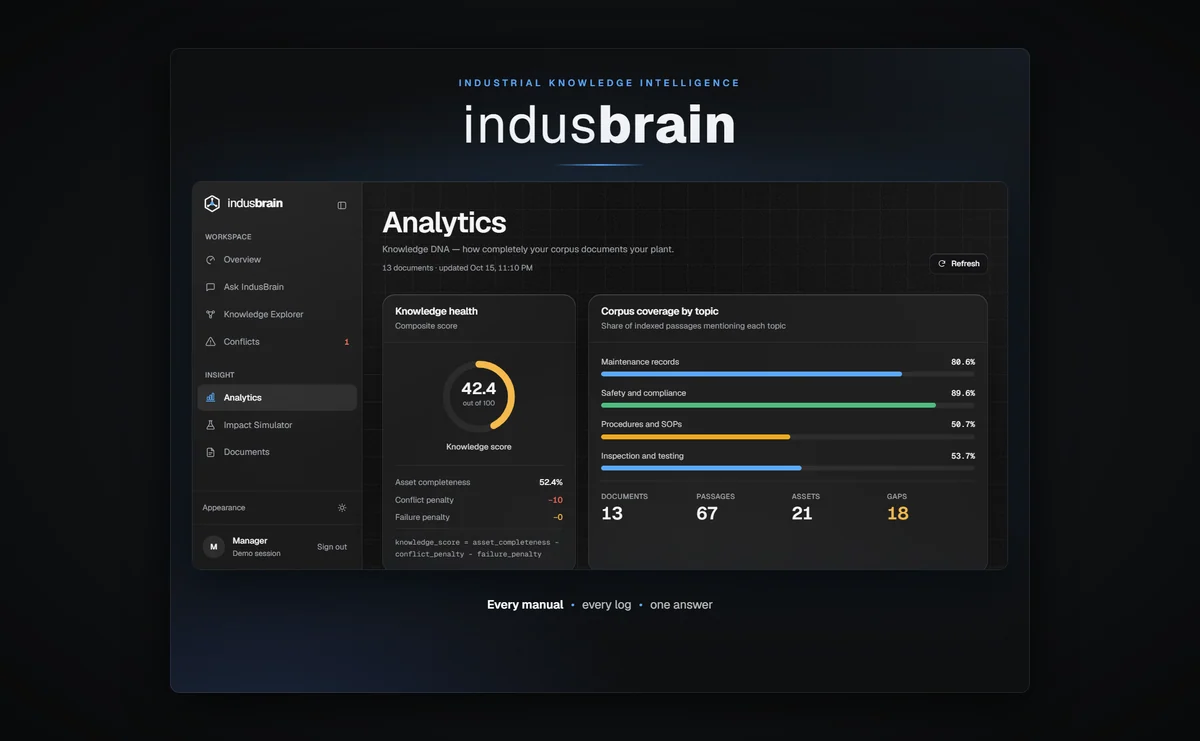The width and height of the screenshot is (1200, 741).
Task: Click the Maintenance records 80.6% value
Action: [963, 362]
